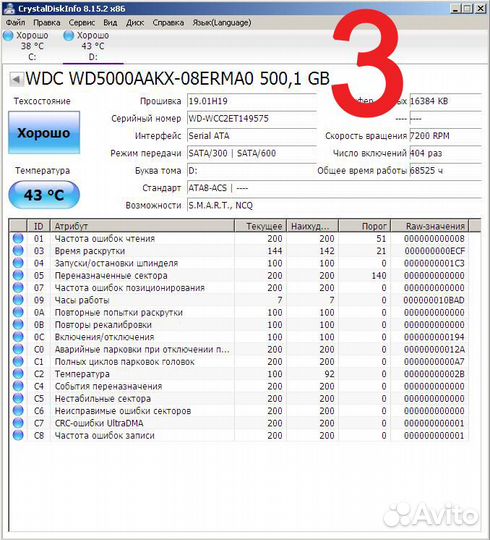Screen dimensions: 490x540
Task: Click the Порог column header
Action: tap(365, 226)
